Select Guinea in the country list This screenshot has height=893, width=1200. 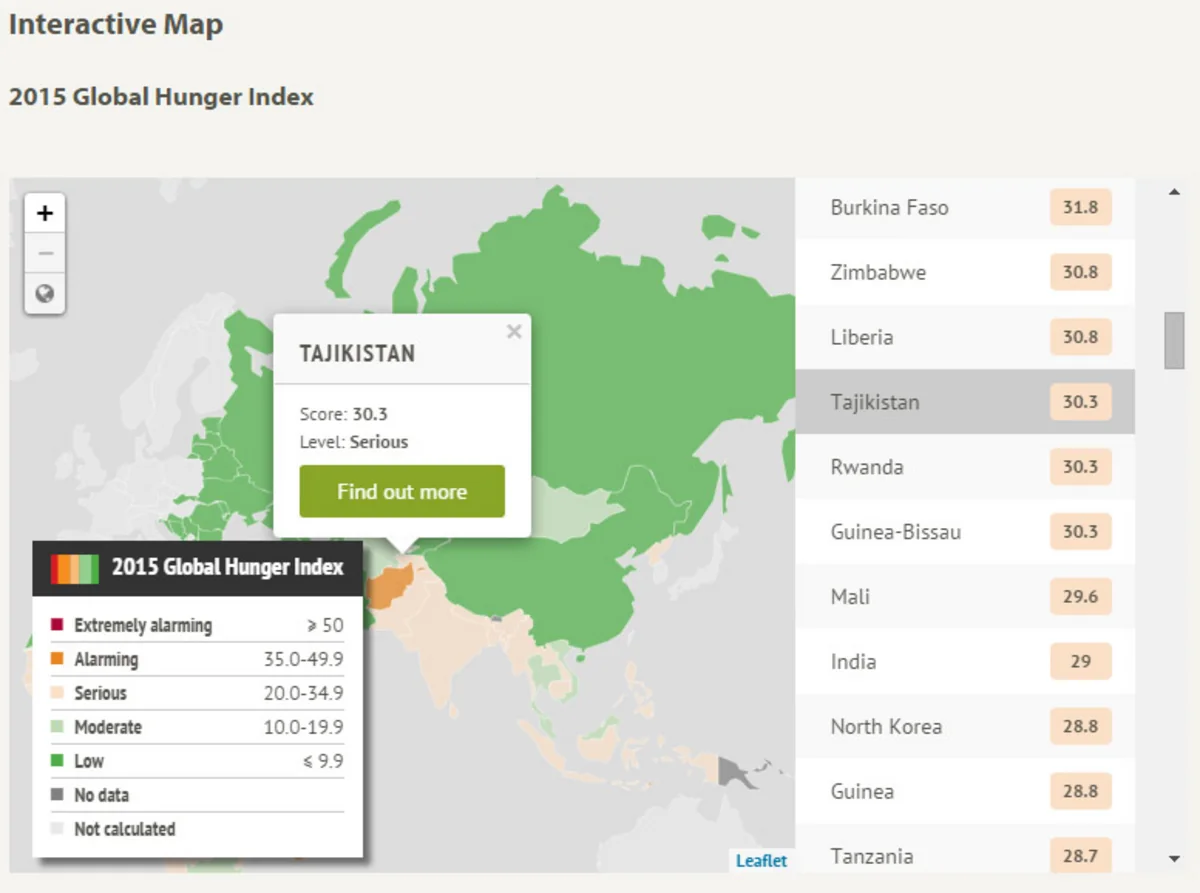[x=965, y=792]
